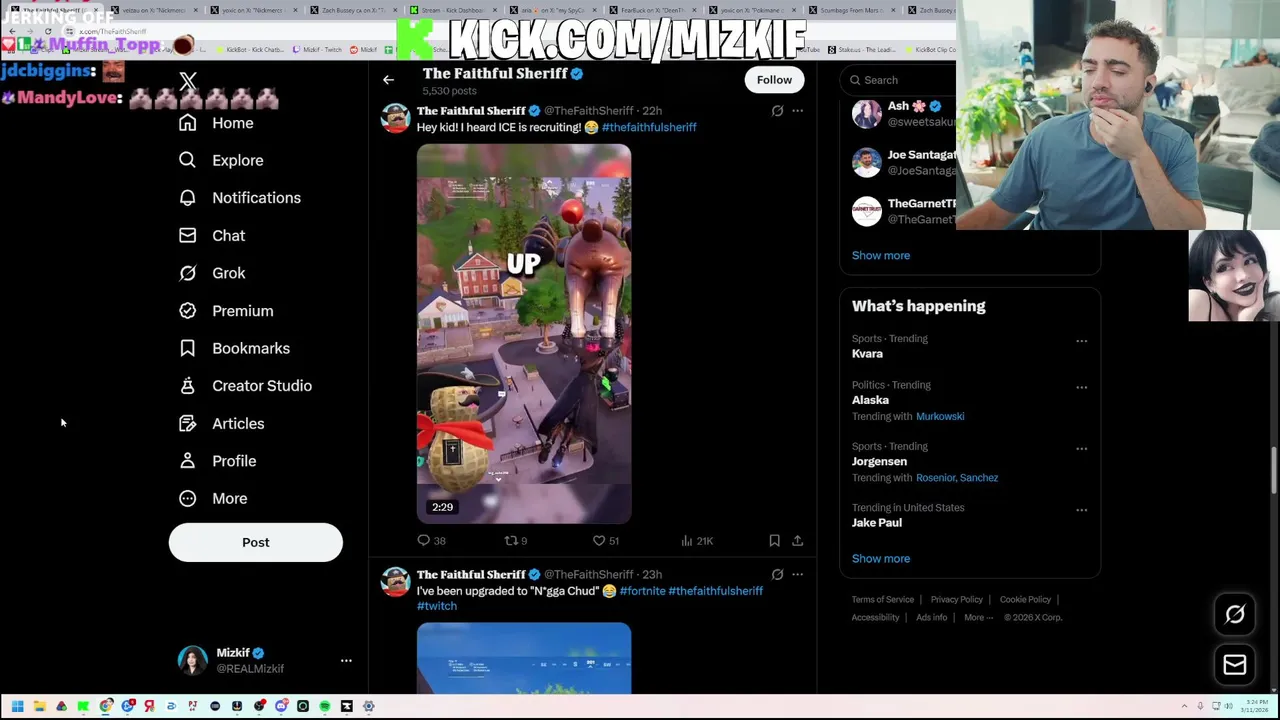1280x720 pixels.
Task: Open the floating Grok button
Action: click(1235, 615)
